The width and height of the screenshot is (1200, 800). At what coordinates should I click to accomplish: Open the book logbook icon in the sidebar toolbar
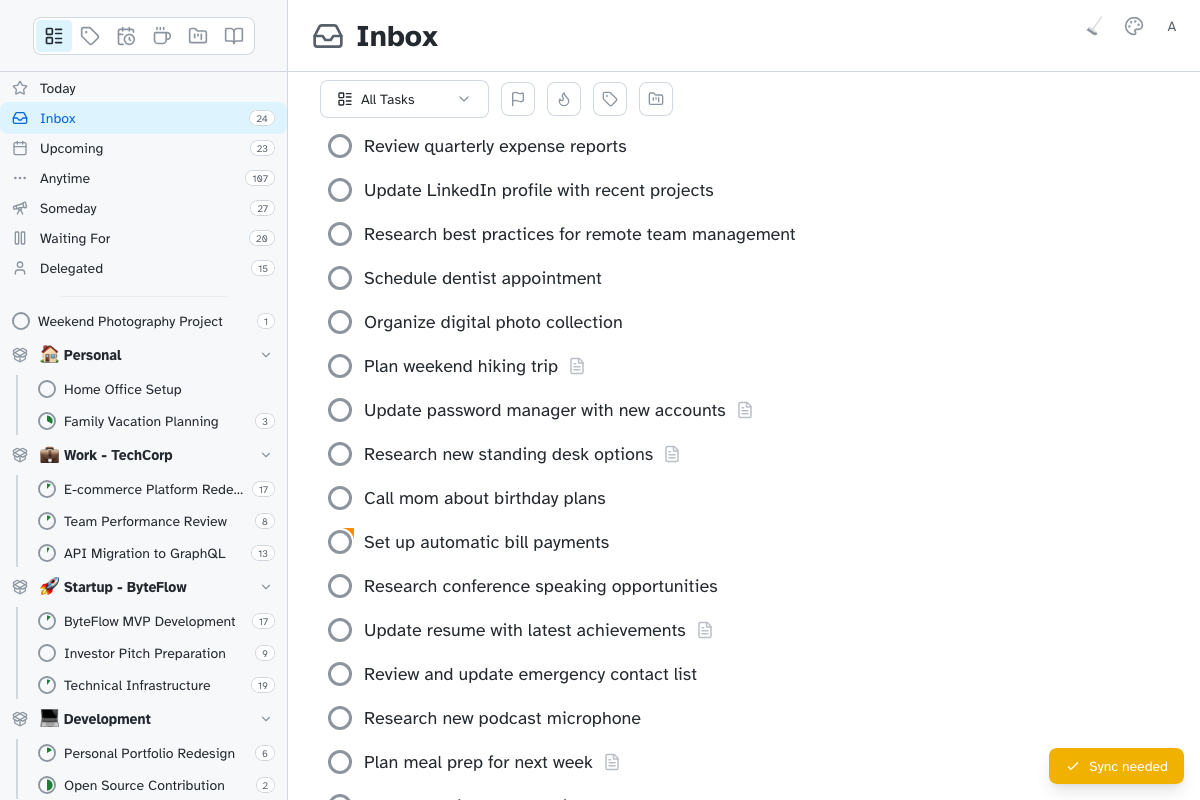pyautogui.click(x=233, y=36)
